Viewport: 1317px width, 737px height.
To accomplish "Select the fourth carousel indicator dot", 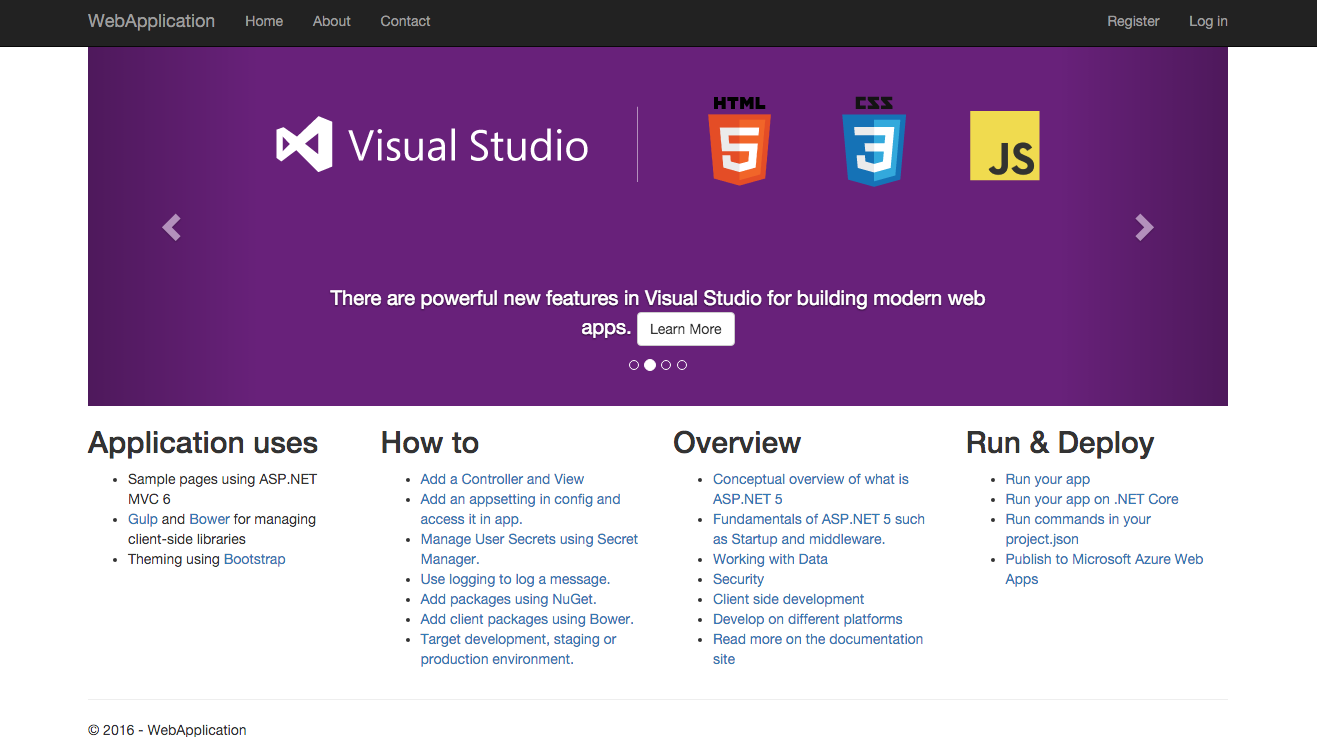I will [x=682, y=365].
